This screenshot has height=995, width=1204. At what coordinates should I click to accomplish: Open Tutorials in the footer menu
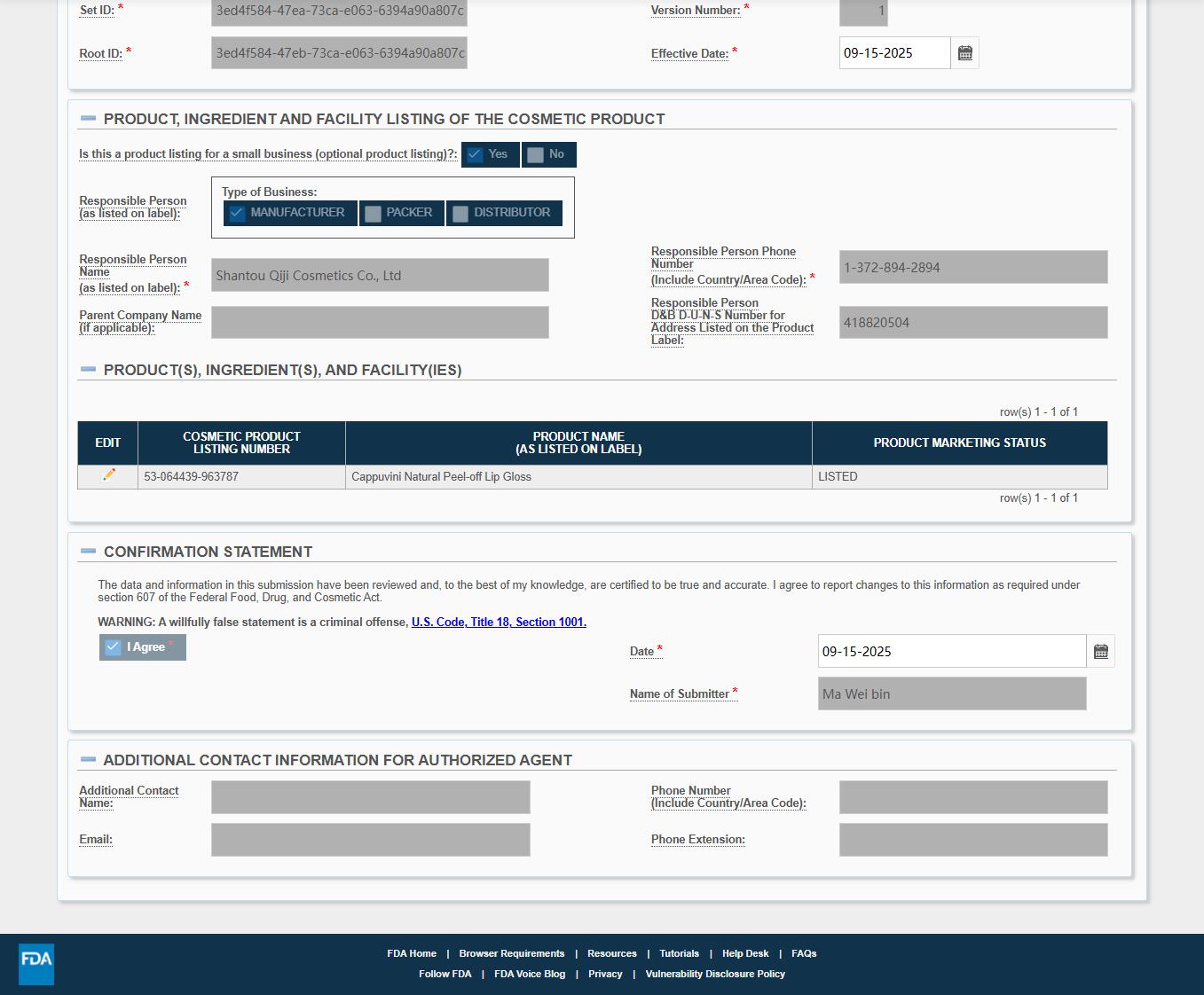pos(679,954)
